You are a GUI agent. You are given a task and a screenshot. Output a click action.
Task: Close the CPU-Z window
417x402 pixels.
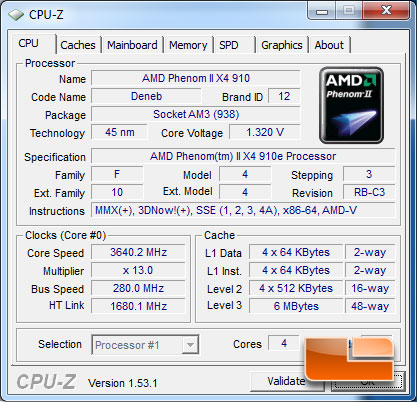pyautogui.click(x=386, y=11)
